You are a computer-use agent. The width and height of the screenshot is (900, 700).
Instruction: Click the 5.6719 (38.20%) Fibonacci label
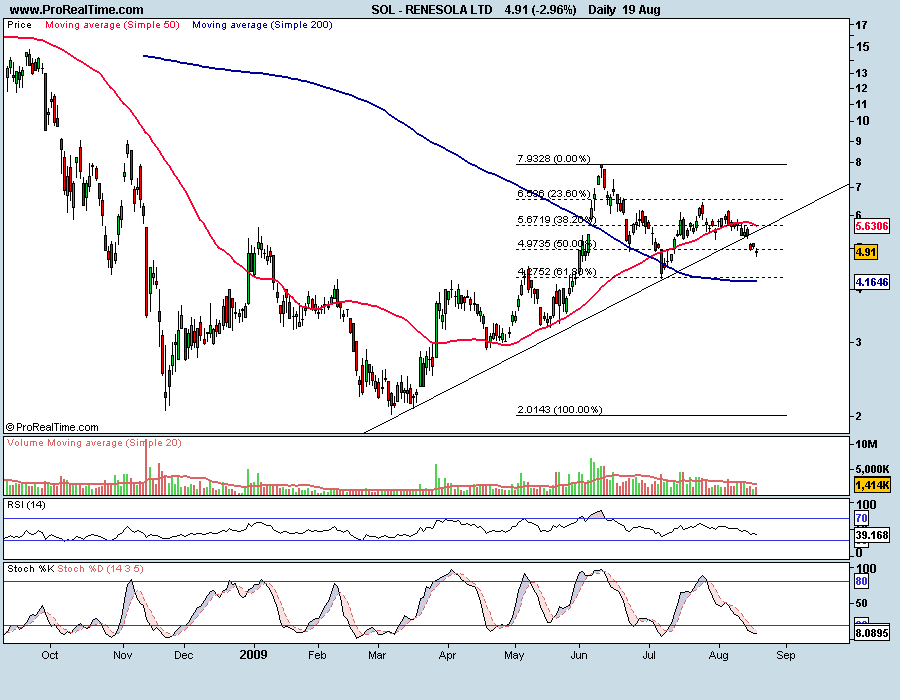556,219
